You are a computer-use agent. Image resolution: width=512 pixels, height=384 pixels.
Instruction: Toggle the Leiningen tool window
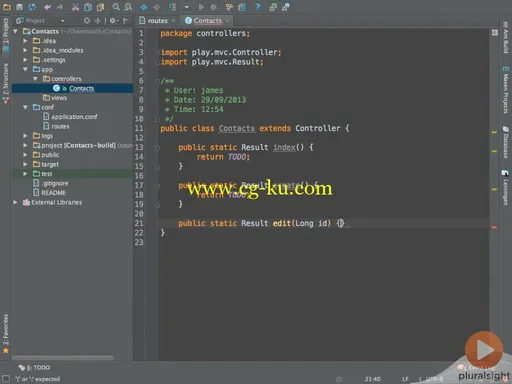[506, 187]
